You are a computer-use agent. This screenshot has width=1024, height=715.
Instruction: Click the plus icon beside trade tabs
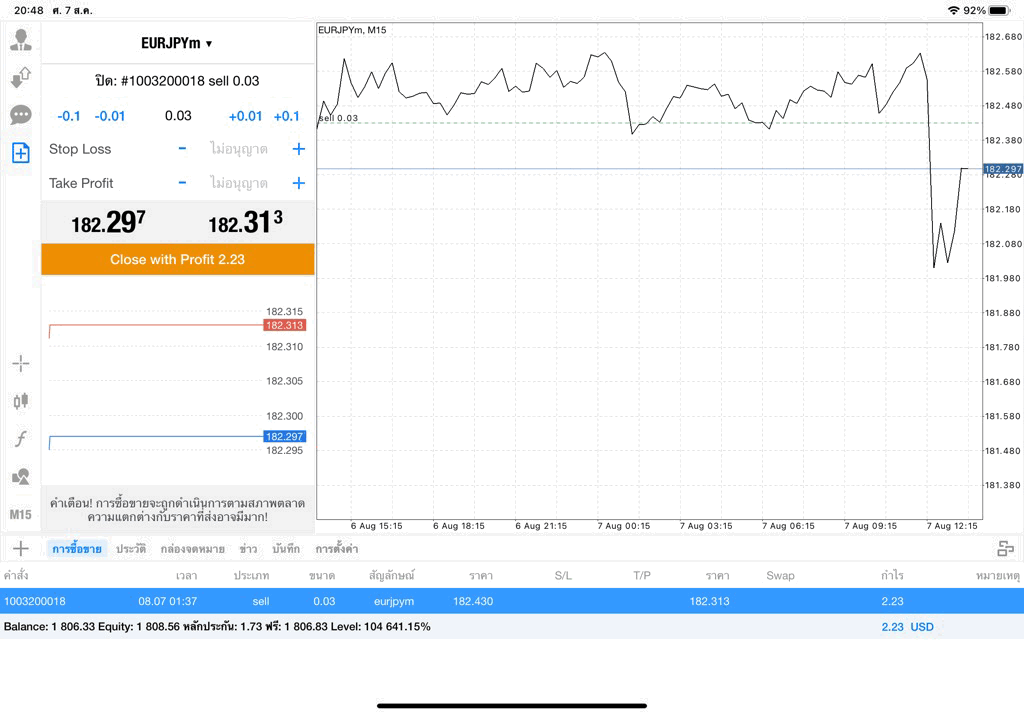click(21, 548)
